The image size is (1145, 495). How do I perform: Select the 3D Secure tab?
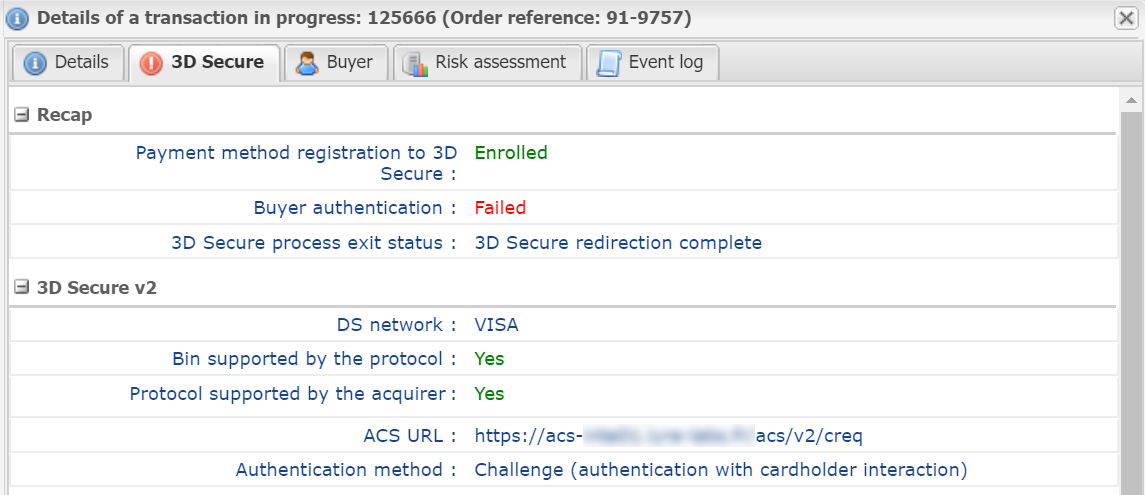tap(217, 62)
